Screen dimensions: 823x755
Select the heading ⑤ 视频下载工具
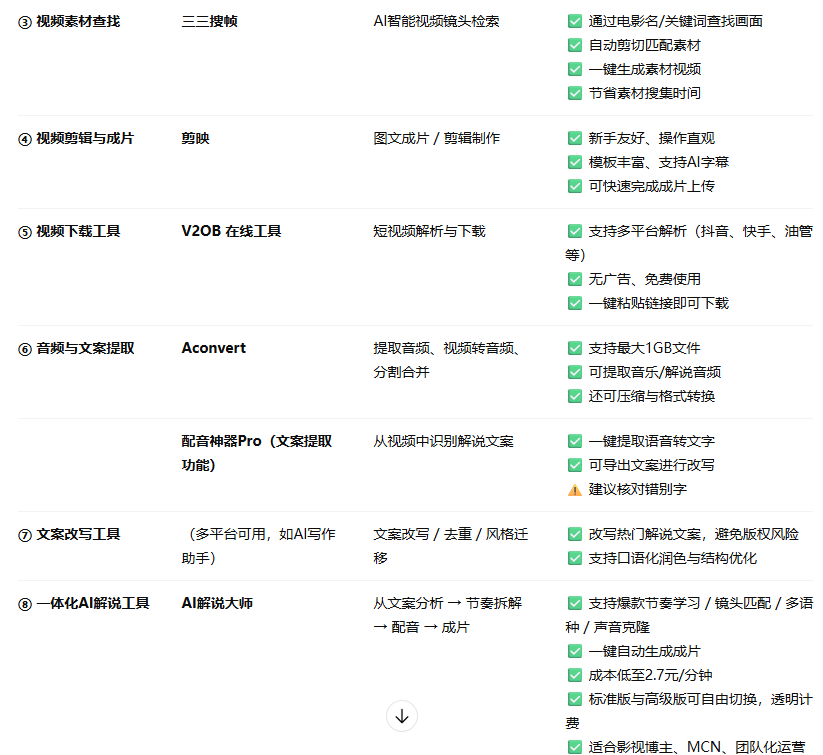[69, 232]
